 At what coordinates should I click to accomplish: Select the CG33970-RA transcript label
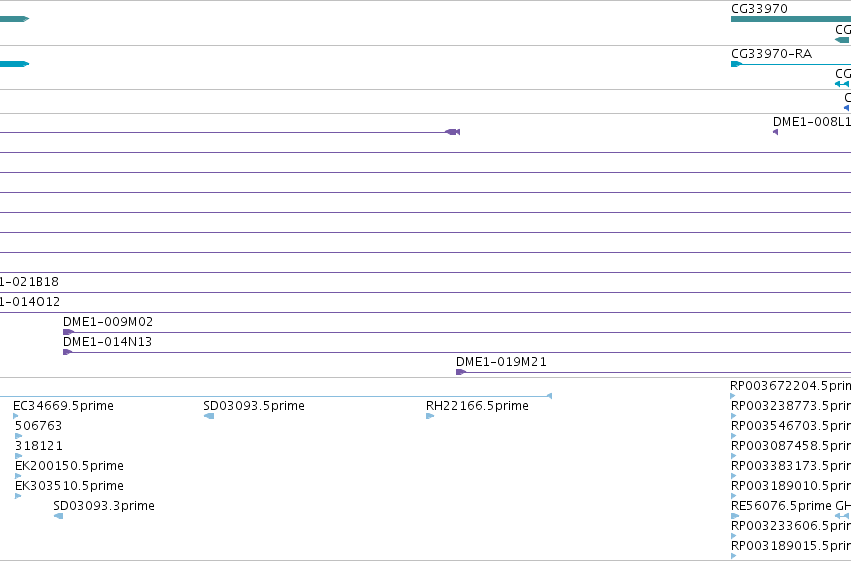pyautogui.click(x=771, y=54)
